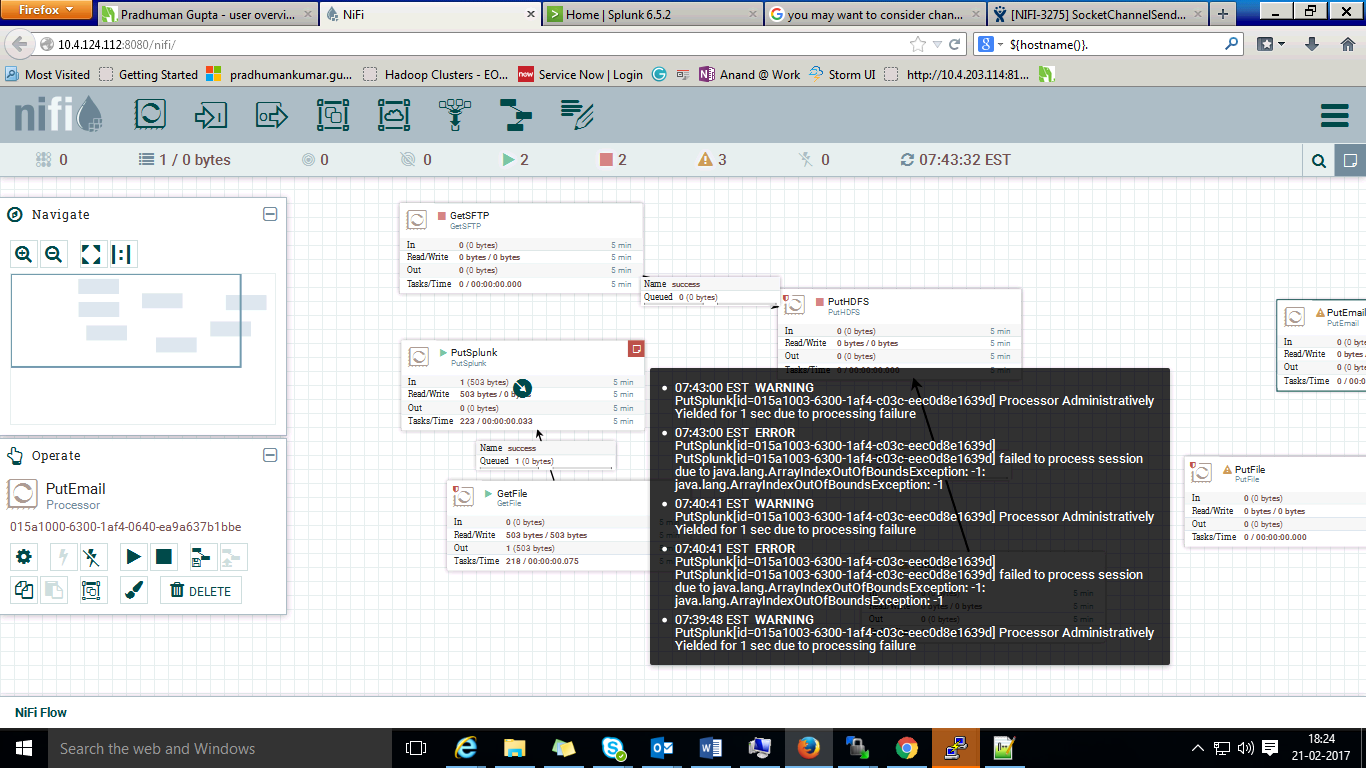The width and height of the screenshot is (1366, 768).
Task: Collapse the Navigate panel
Action: [269, 214]
